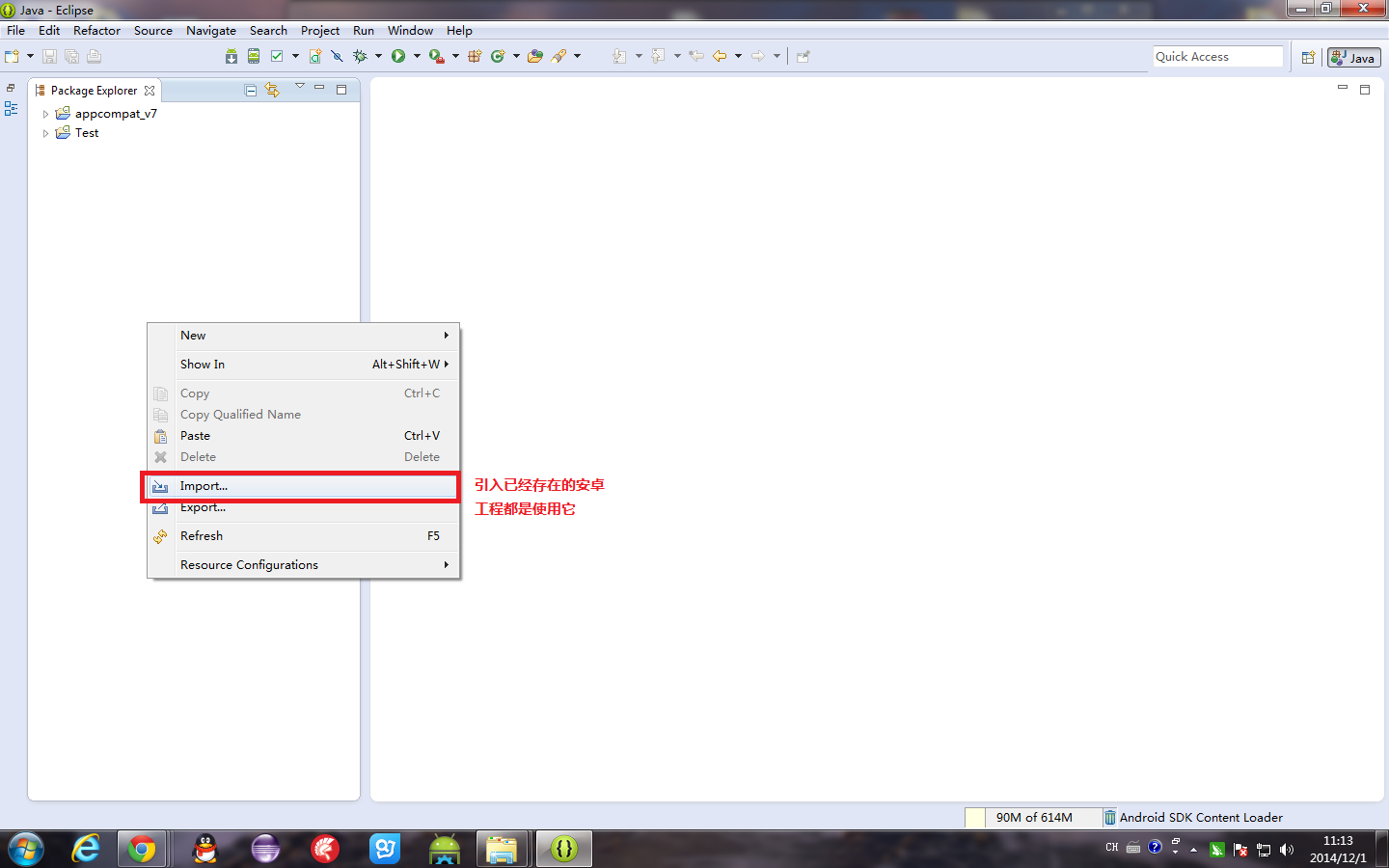Click the Save All toolbar icon
This screenshot has height=868, width=1389.
71,56
